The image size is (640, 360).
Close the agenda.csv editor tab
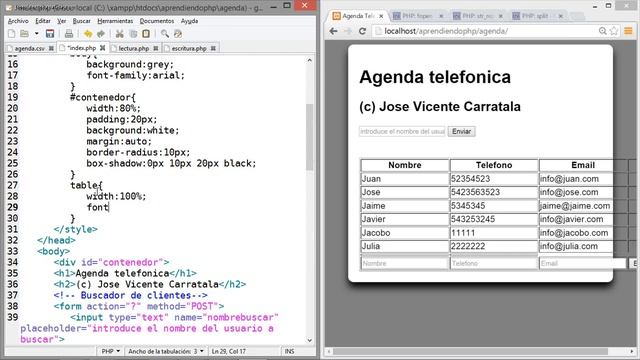tap(51, 48)
